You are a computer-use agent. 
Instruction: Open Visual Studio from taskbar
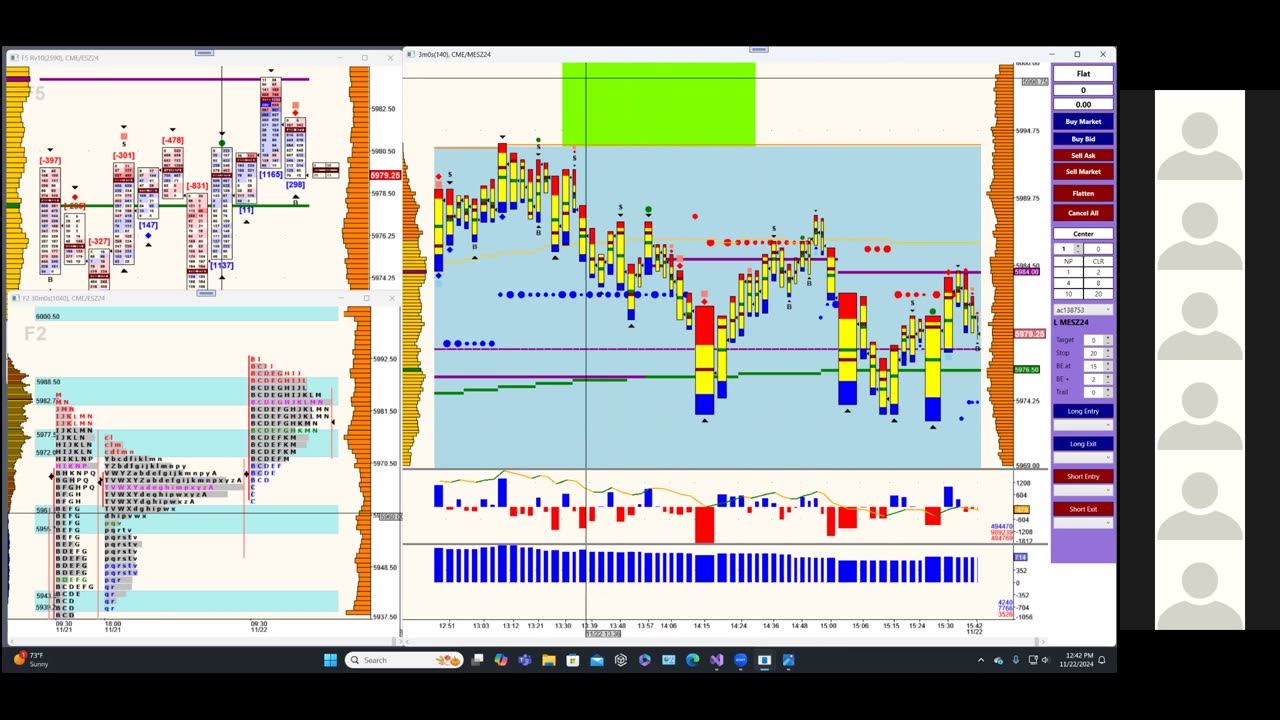[717, 660]
